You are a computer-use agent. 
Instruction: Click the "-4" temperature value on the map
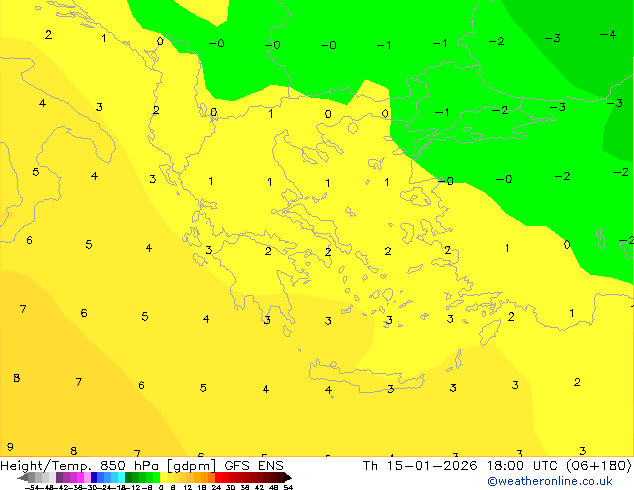click(608, 35)
